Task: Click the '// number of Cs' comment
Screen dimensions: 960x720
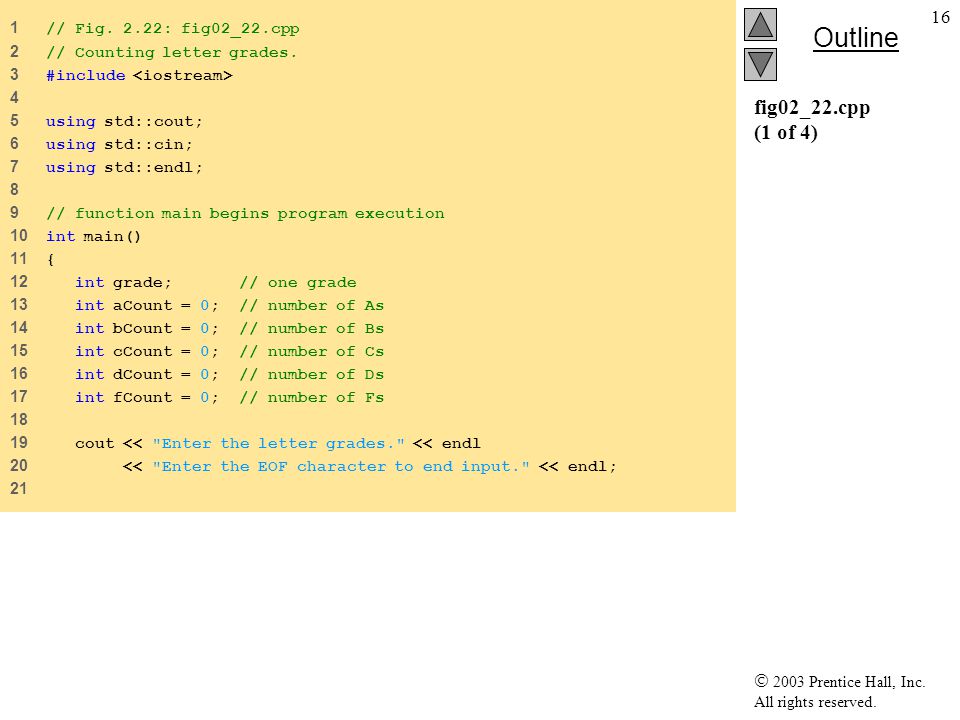Action: coord(312,351)
